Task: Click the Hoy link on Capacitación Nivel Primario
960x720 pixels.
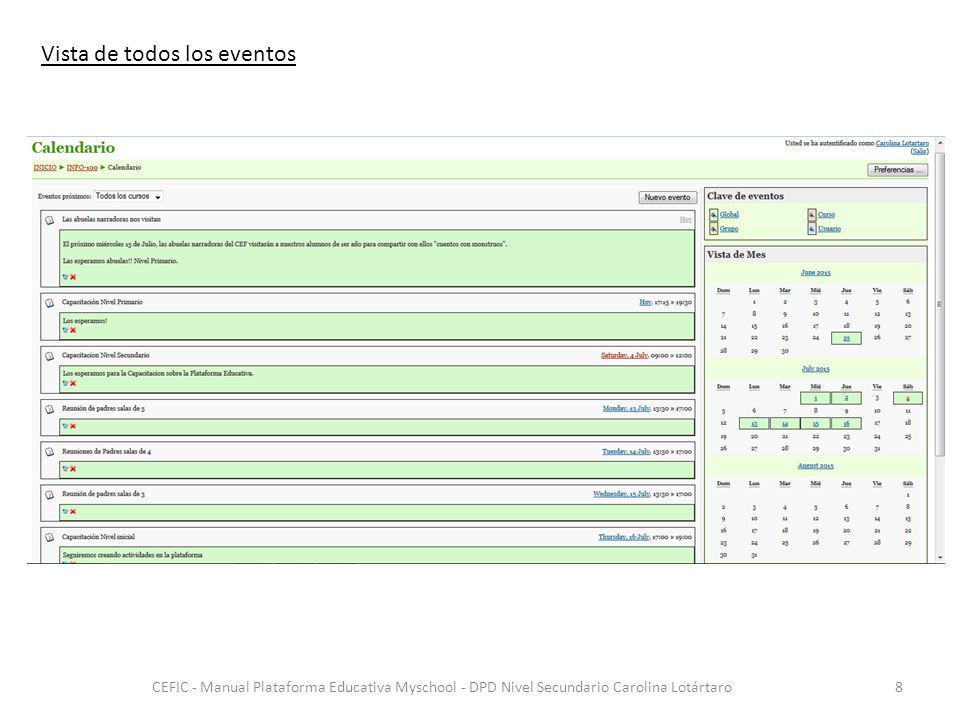Action: [645, 302]
